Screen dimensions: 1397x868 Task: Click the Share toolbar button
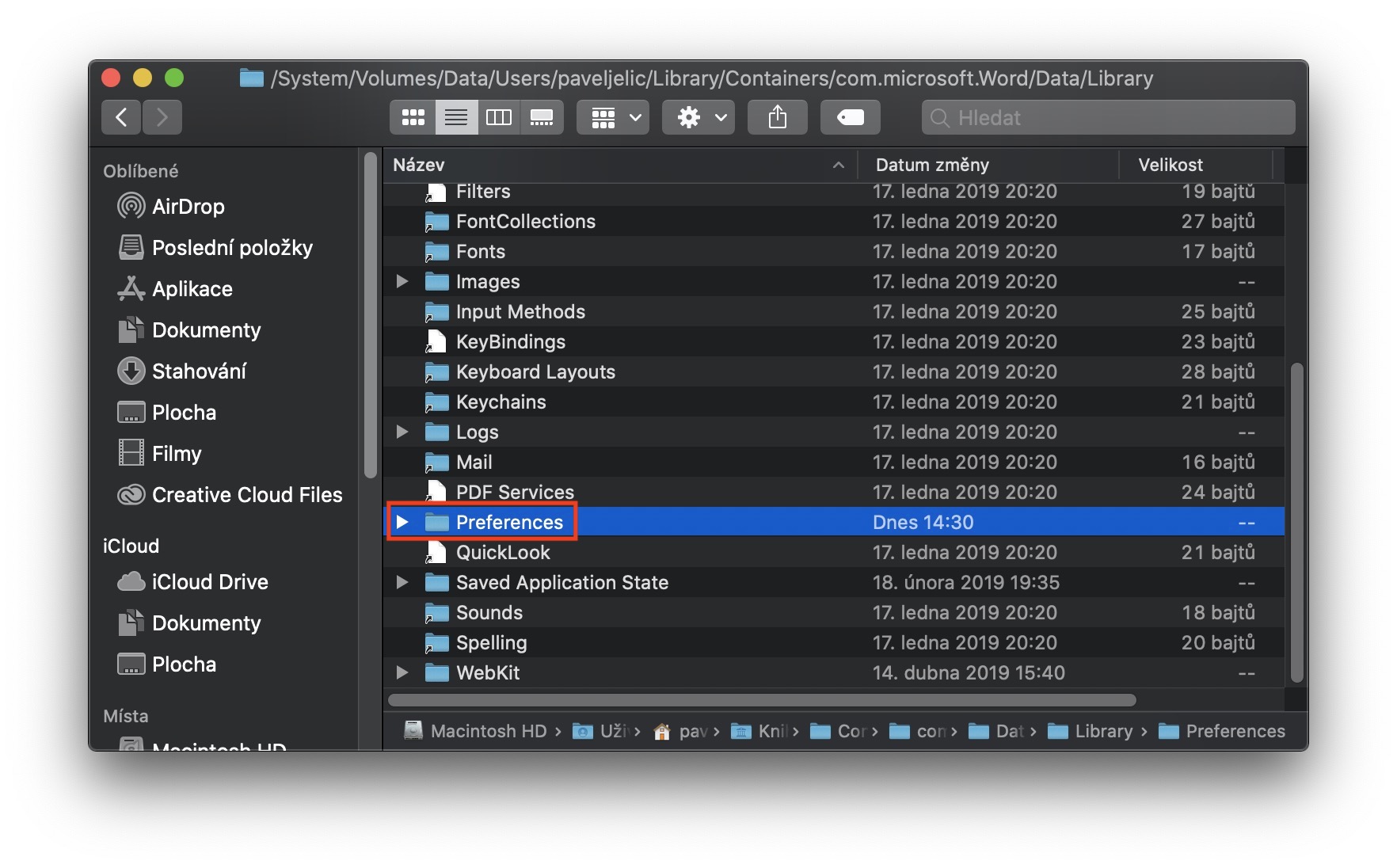pos(778,117)
